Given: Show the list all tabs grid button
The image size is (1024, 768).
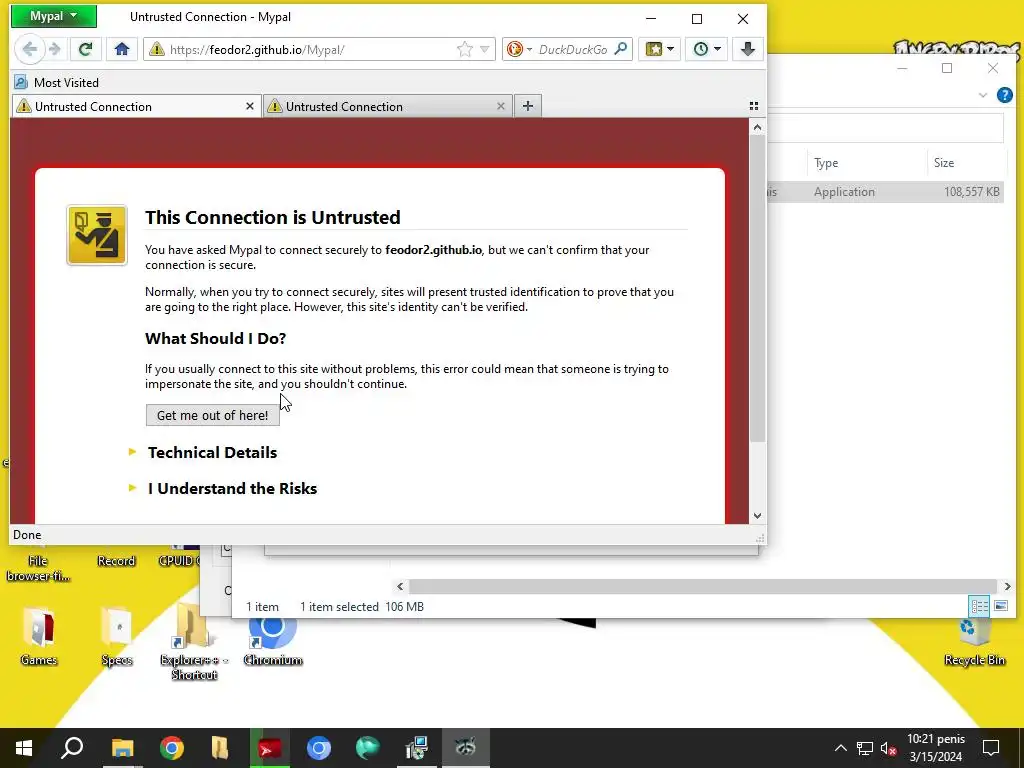Looking at the screenshot, I should point(754,106).
